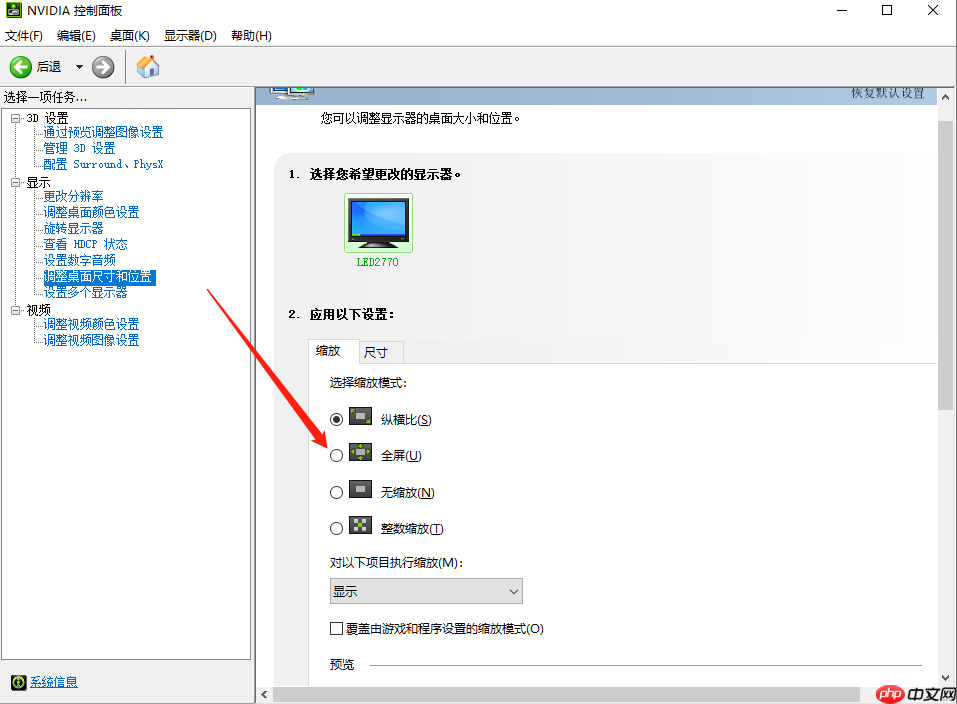
Task: Click the horizontal scrollbar left arrow
Action: pyautogui.click(x=264, y=694)
